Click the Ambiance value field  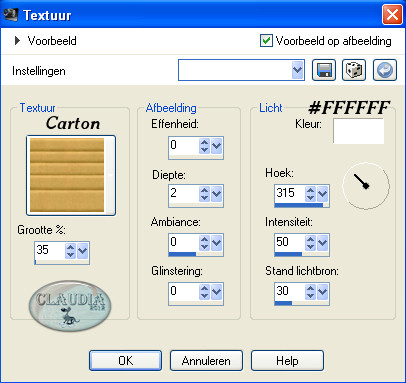(183, 242)
